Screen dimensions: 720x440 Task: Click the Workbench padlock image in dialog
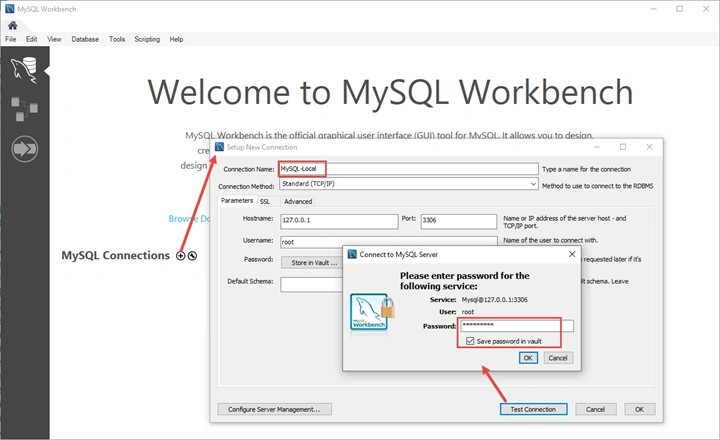[x=372, y=312]
